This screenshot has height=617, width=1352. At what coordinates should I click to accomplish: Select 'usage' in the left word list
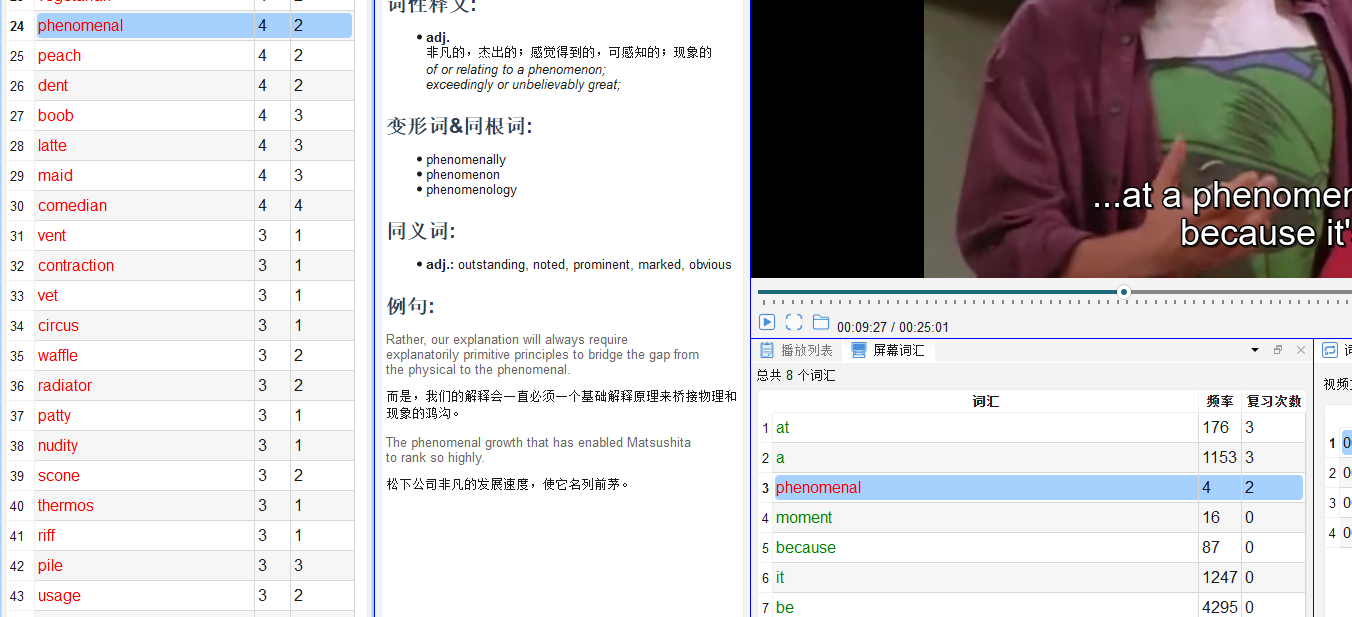(59, 595)
